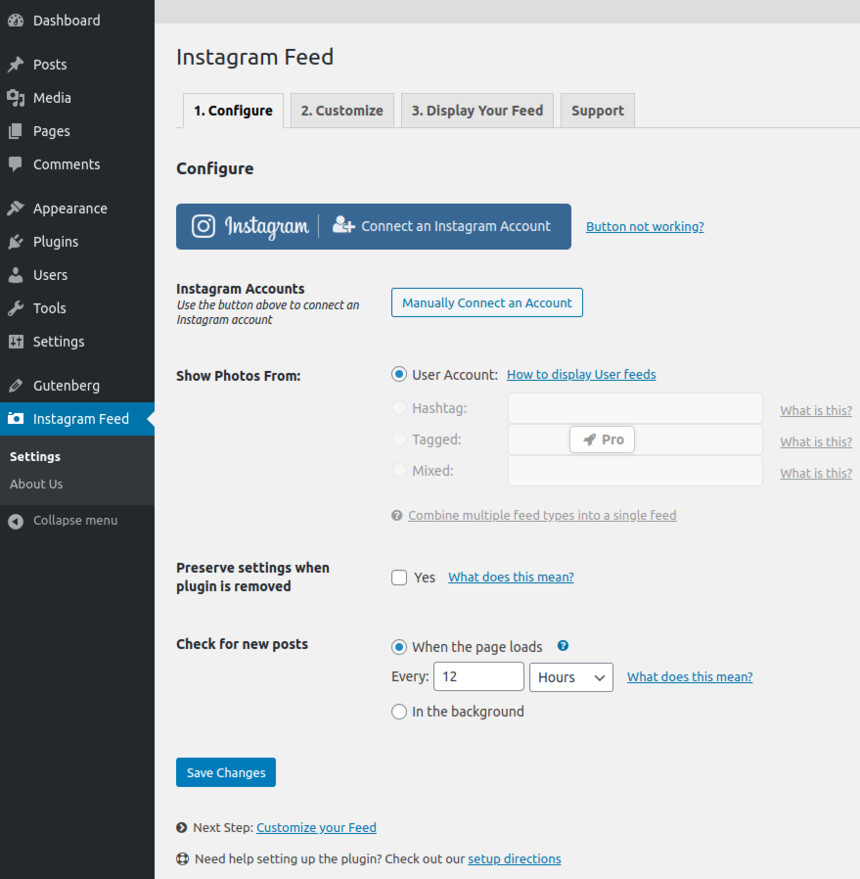The width and height of the screenshot is (860, 879).
Task: Click the Collapse menu arrow icon
Action: [16, 521]
